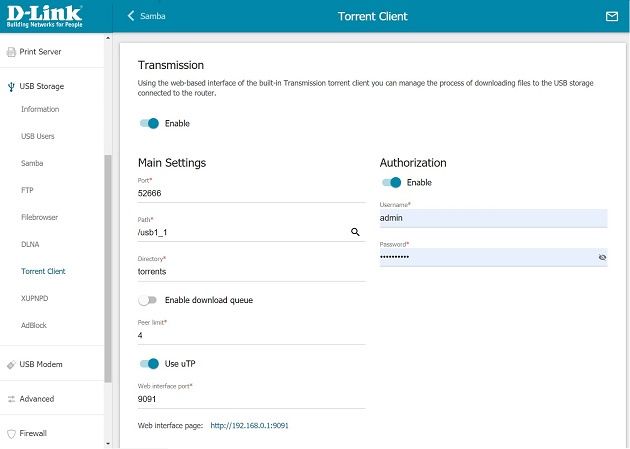The height and width of the screenshot is (449, 630).
Task: Open the FTP settings page
Action: (27, 190)
